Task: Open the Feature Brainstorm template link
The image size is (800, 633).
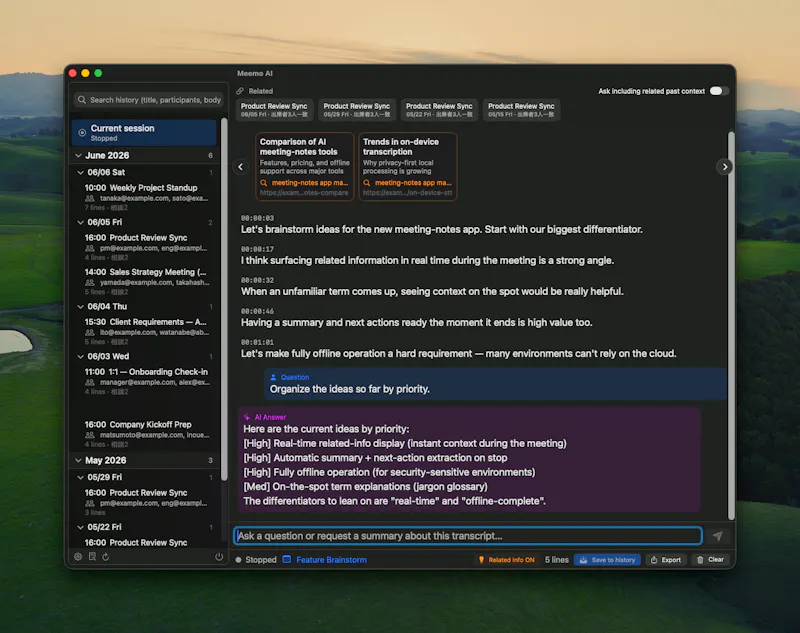Action: tap(331, 560)
